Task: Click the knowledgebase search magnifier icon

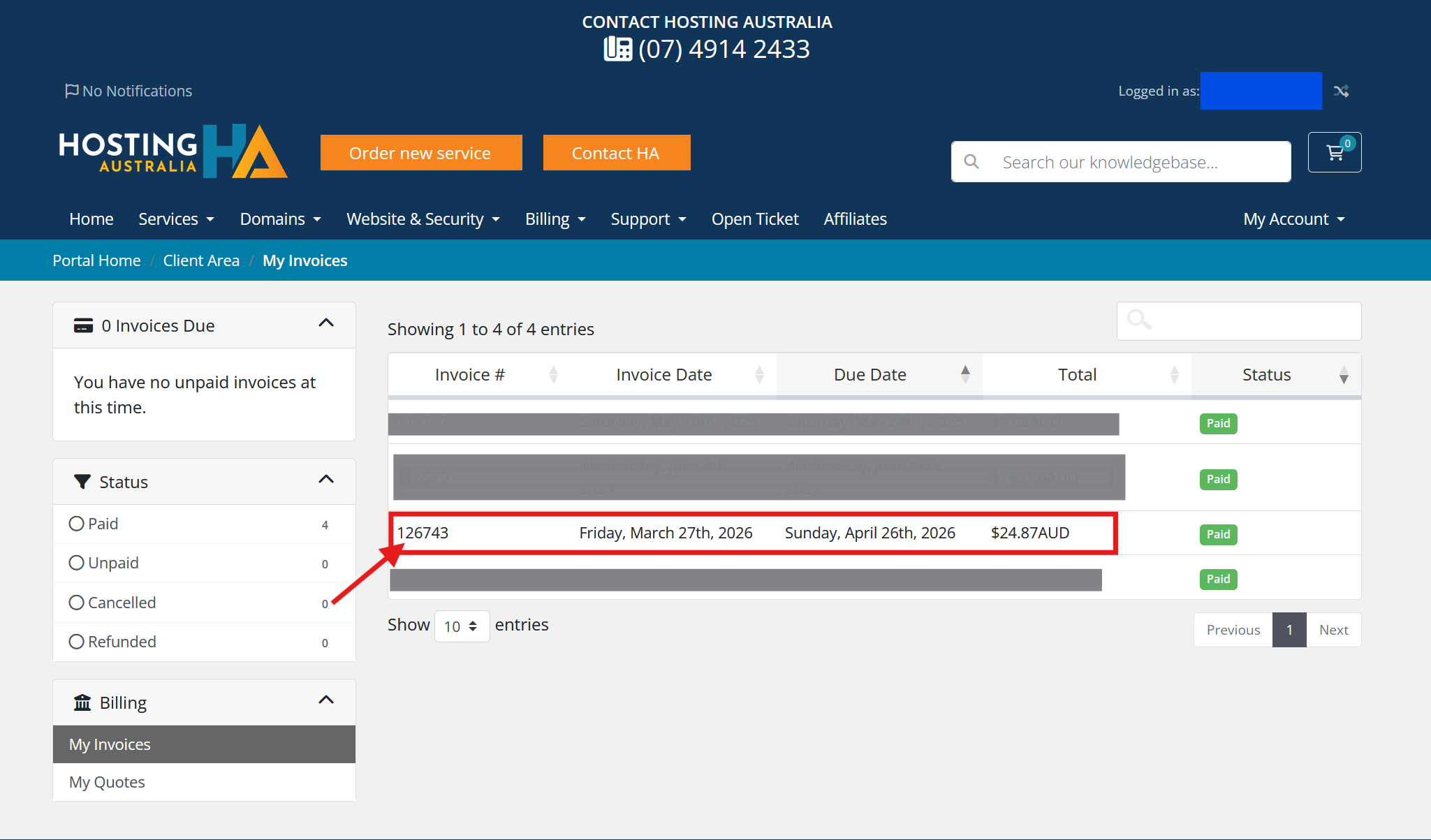Action: [x=971, y=162]
